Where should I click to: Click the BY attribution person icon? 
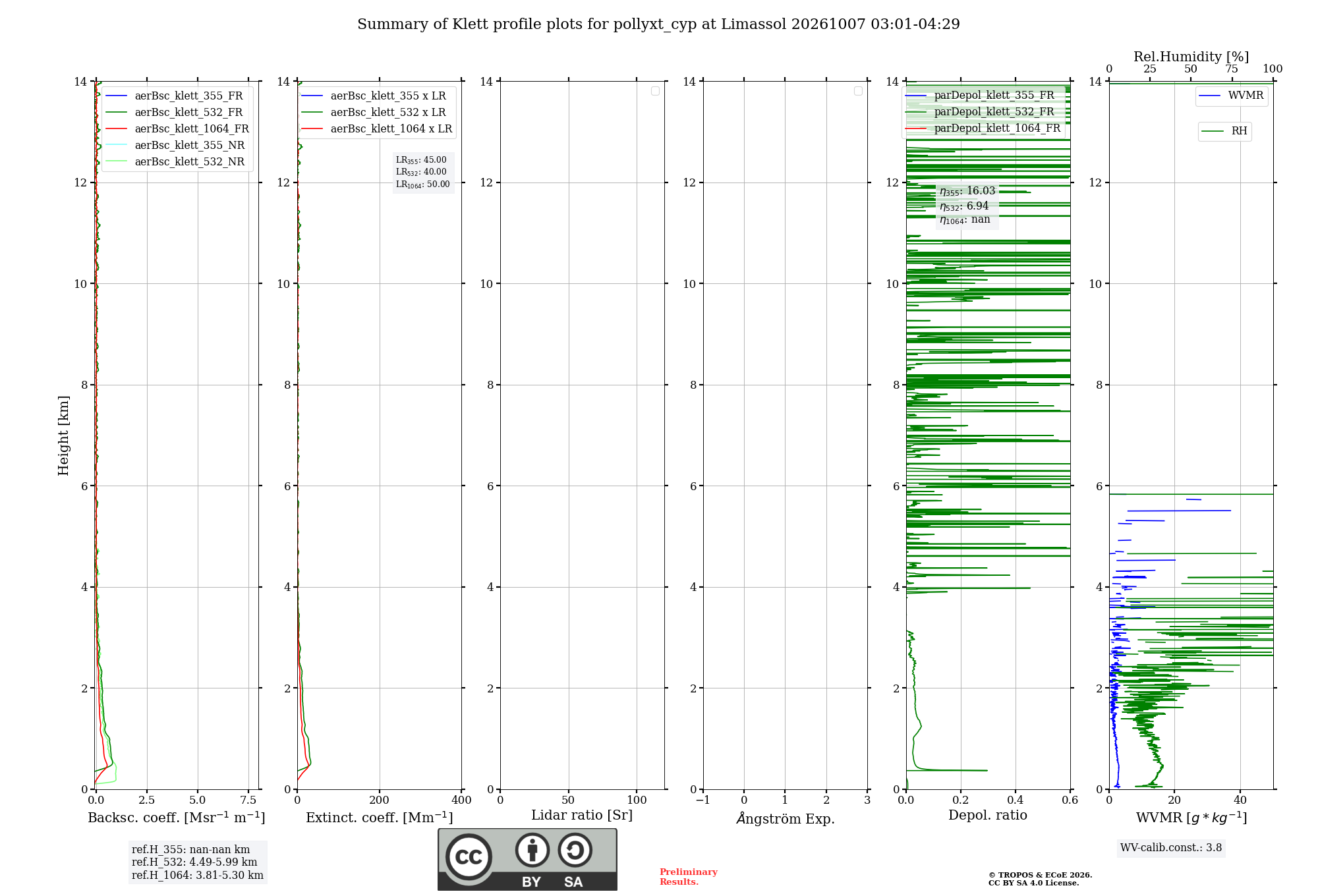click(x=532, y=850)
